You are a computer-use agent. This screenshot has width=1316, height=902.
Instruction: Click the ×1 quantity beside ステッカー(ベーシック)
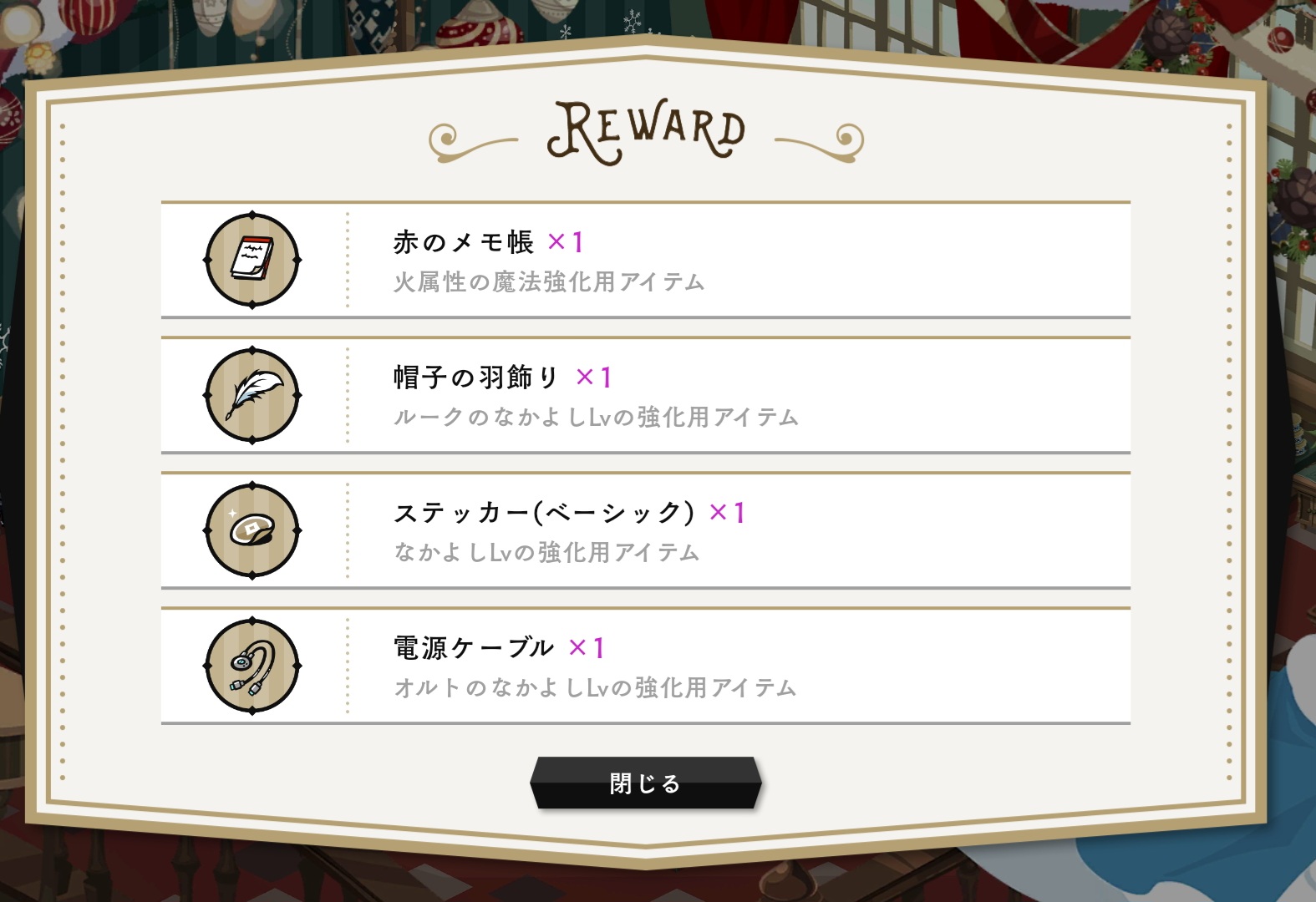click(x=727, y=513)
